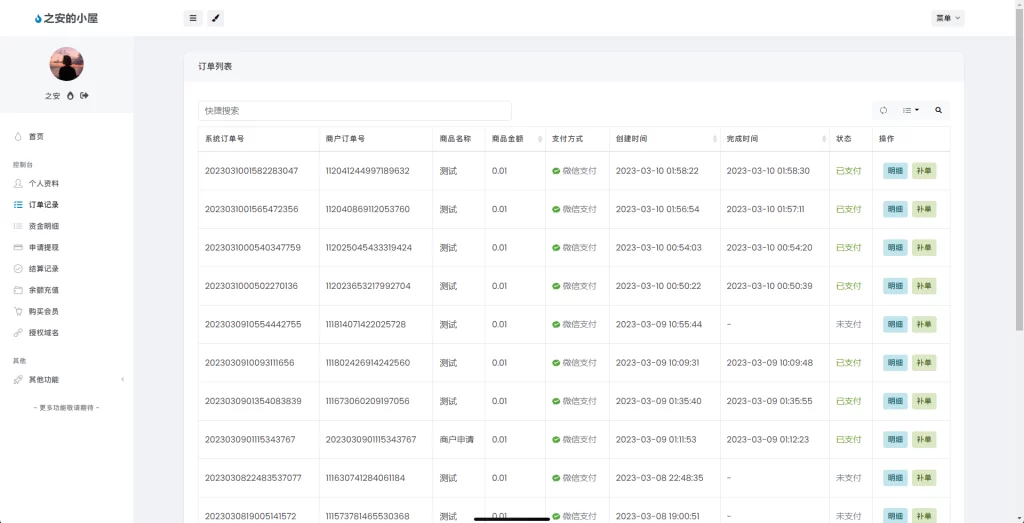This screenshot has height=523, width=1024.
Task: Sort by 完成时间 column header
Action: 775,139
